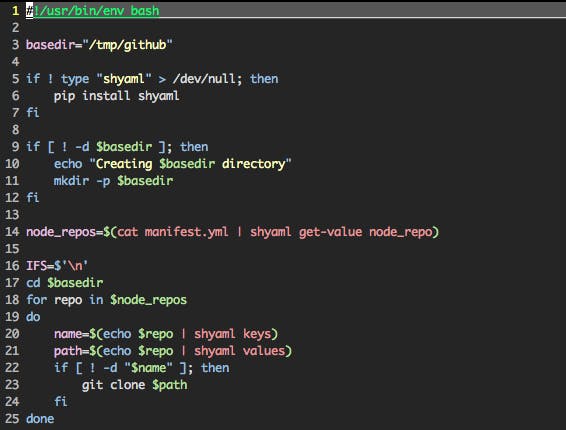Click $basedir in the line 9 condition
Screen dimensions: 566x430
[124, 147]
